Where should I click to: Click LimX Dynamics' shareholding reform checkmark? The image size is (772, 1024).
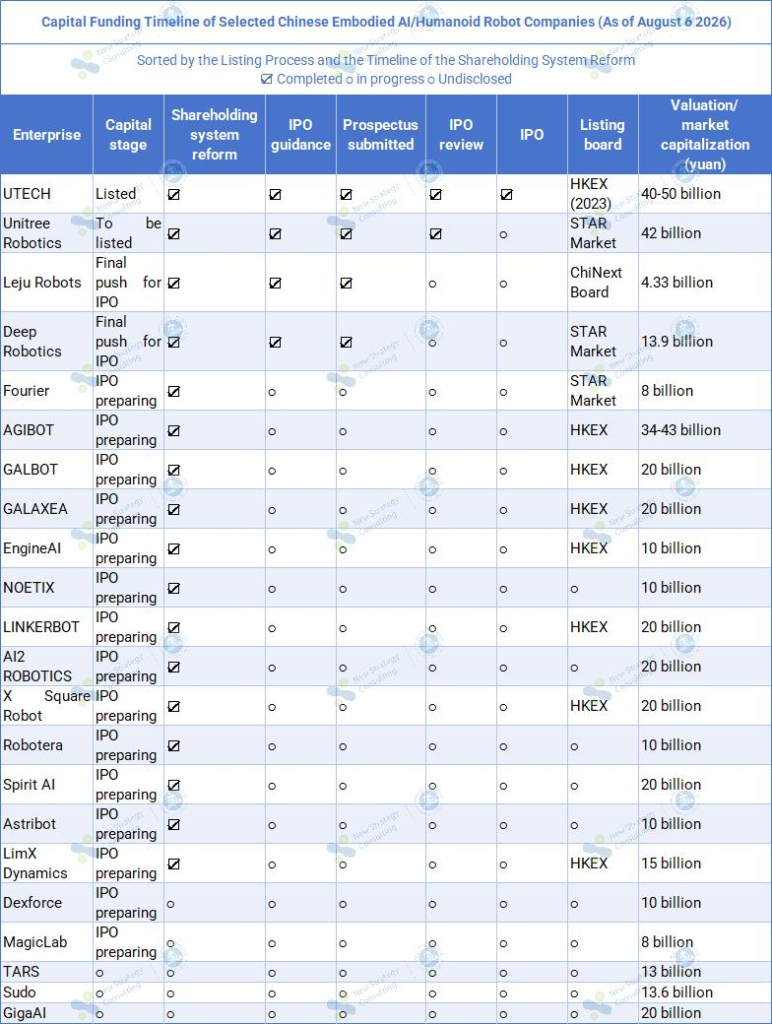pyautogui.click(x=174, y=864)
